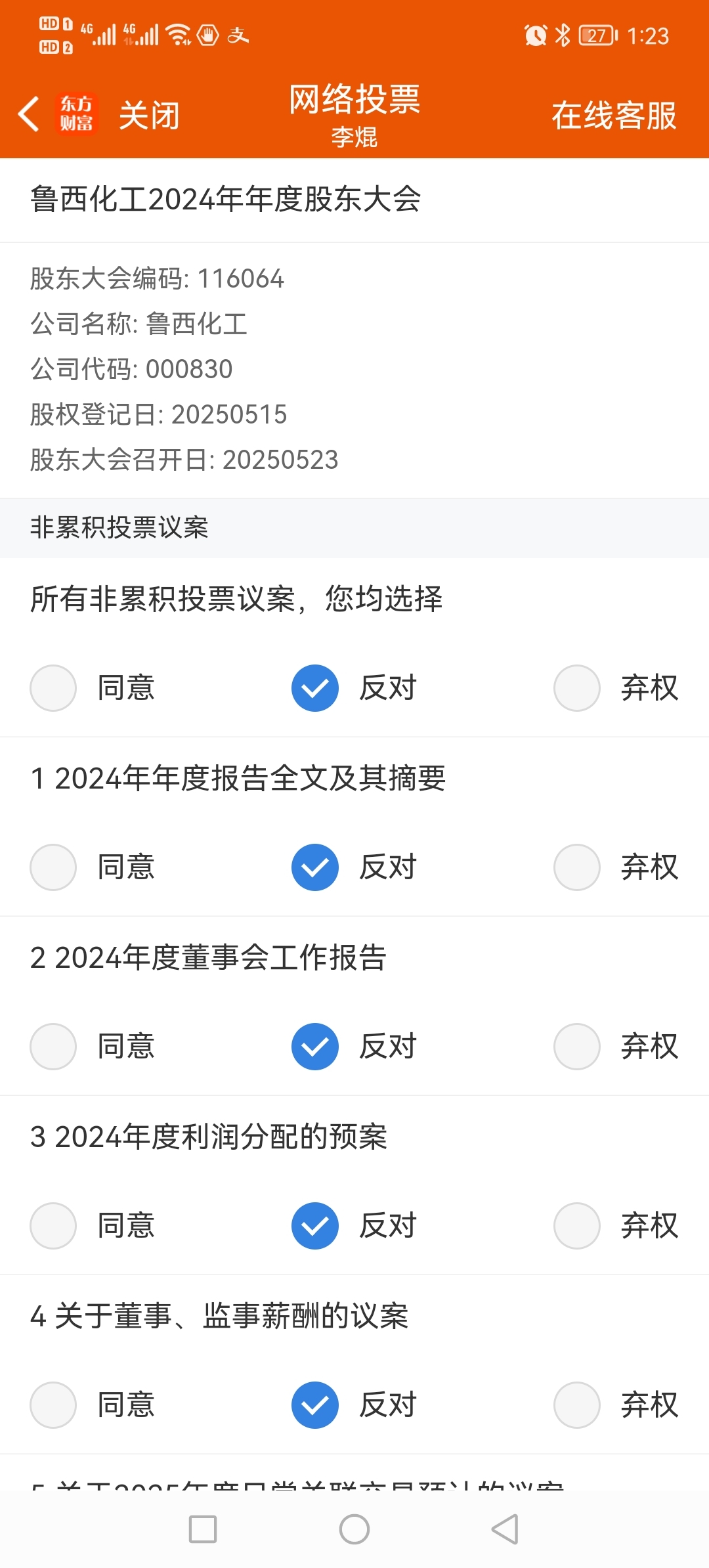
Task: Tap the Android home circle button
Action: pos(354,1529)
